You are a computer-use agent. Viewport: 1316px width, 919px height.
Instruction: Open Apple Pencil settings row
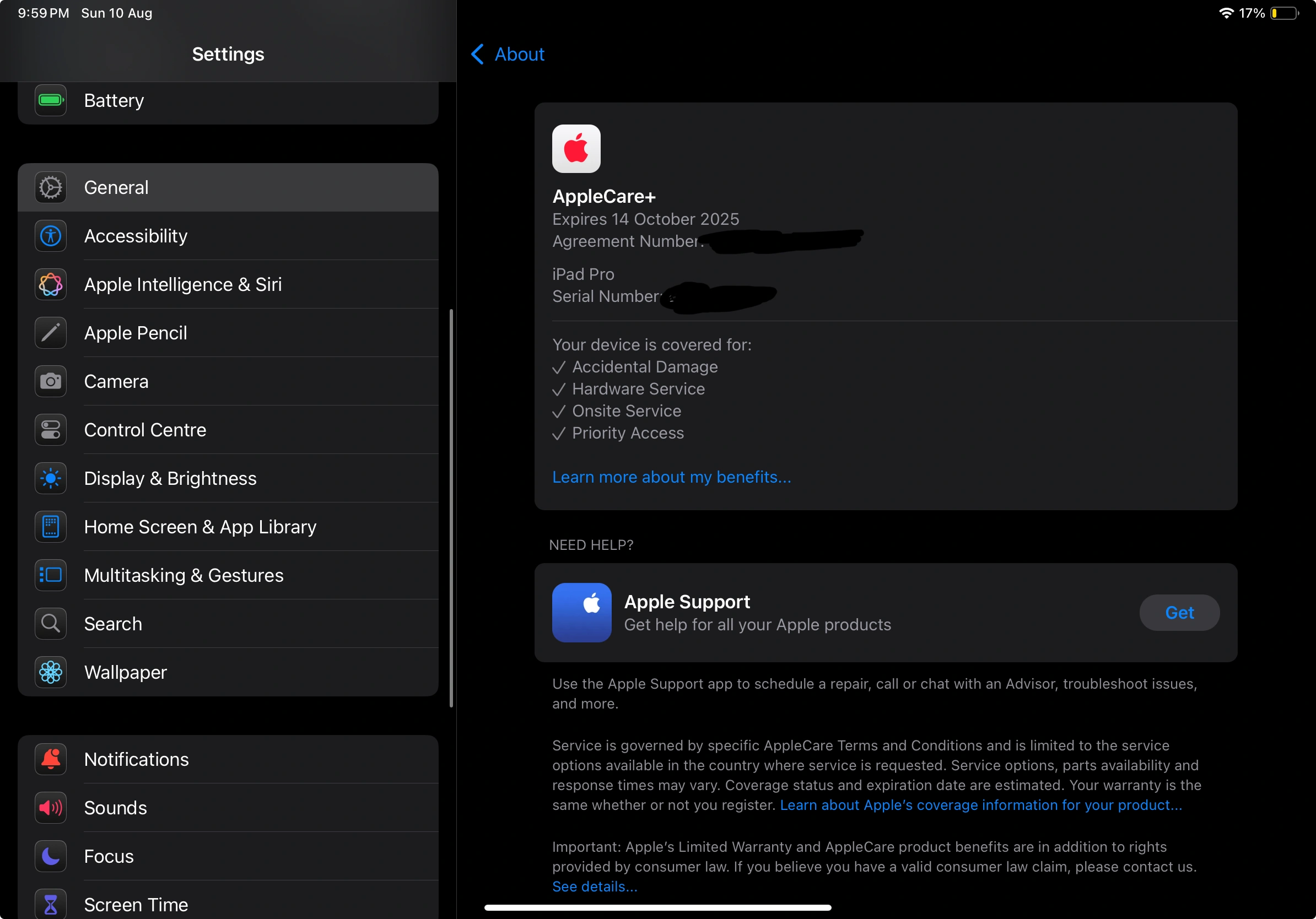click(228, 333)
